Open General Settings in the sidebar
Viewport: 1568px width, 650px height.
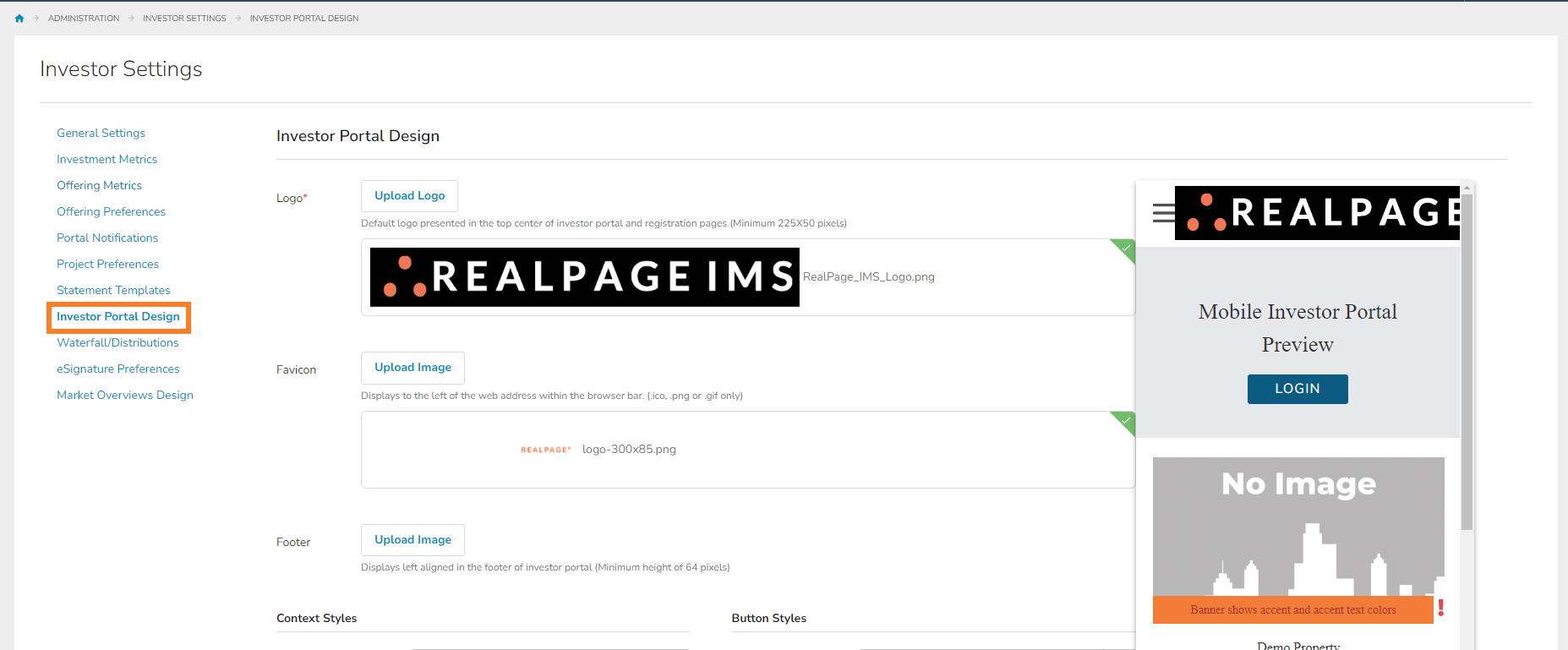pos(101,133)
